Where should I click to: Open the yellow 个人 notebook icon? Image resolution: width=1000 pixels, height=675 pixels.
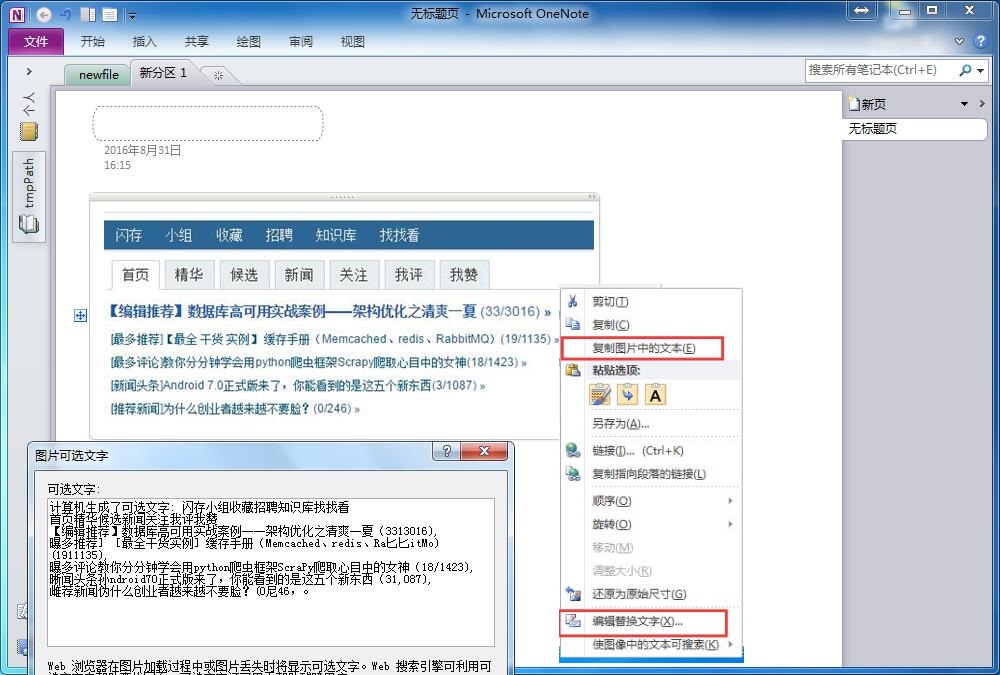[x=29, y=131]
